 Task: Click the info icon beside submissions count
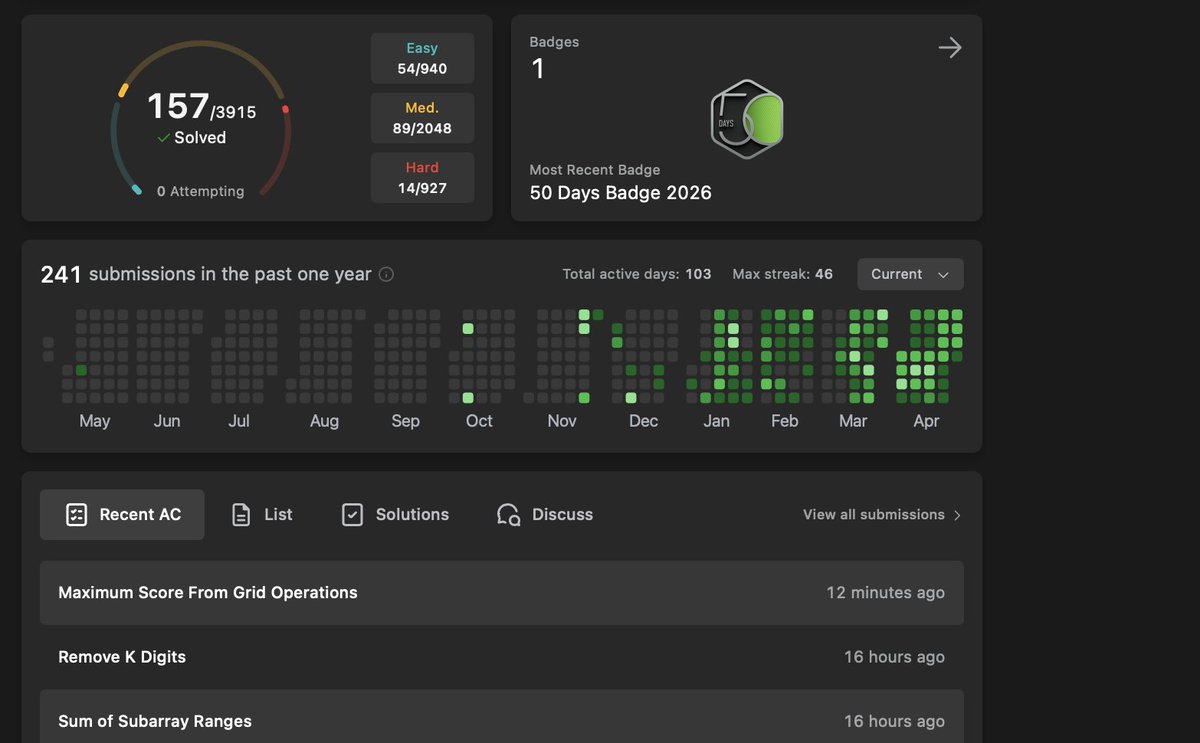(386, 274)
